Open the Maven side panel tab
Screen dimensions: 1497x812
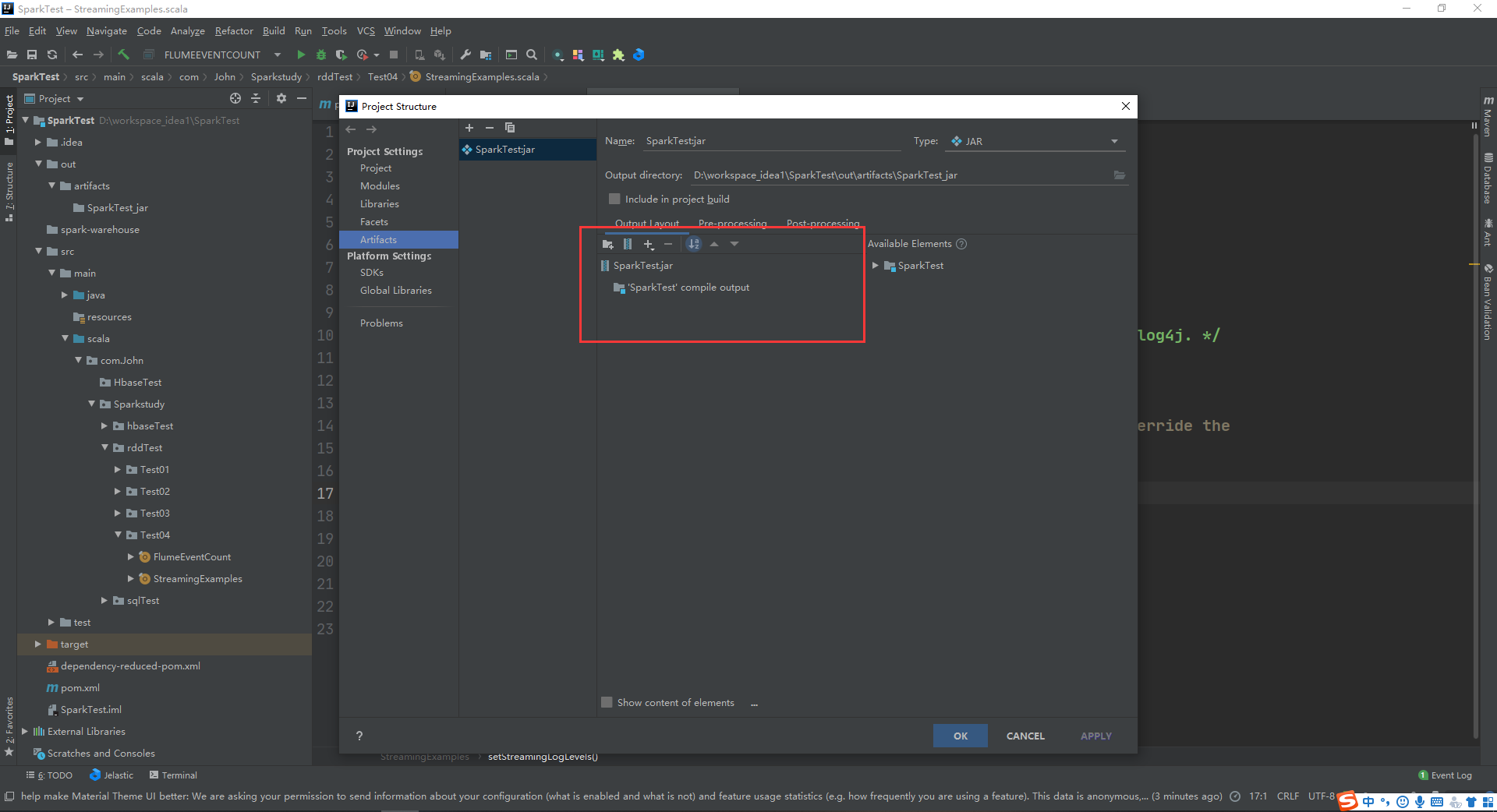point(1488,116)
